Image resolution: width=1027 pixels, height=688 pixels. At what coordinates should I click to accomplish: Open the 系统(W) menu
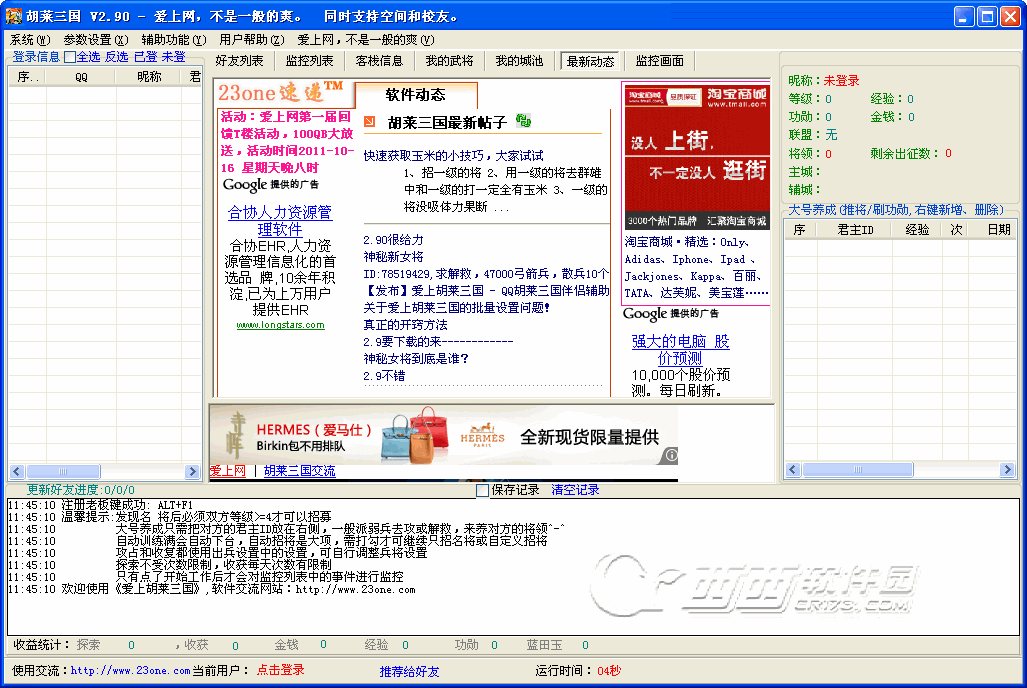30,40
